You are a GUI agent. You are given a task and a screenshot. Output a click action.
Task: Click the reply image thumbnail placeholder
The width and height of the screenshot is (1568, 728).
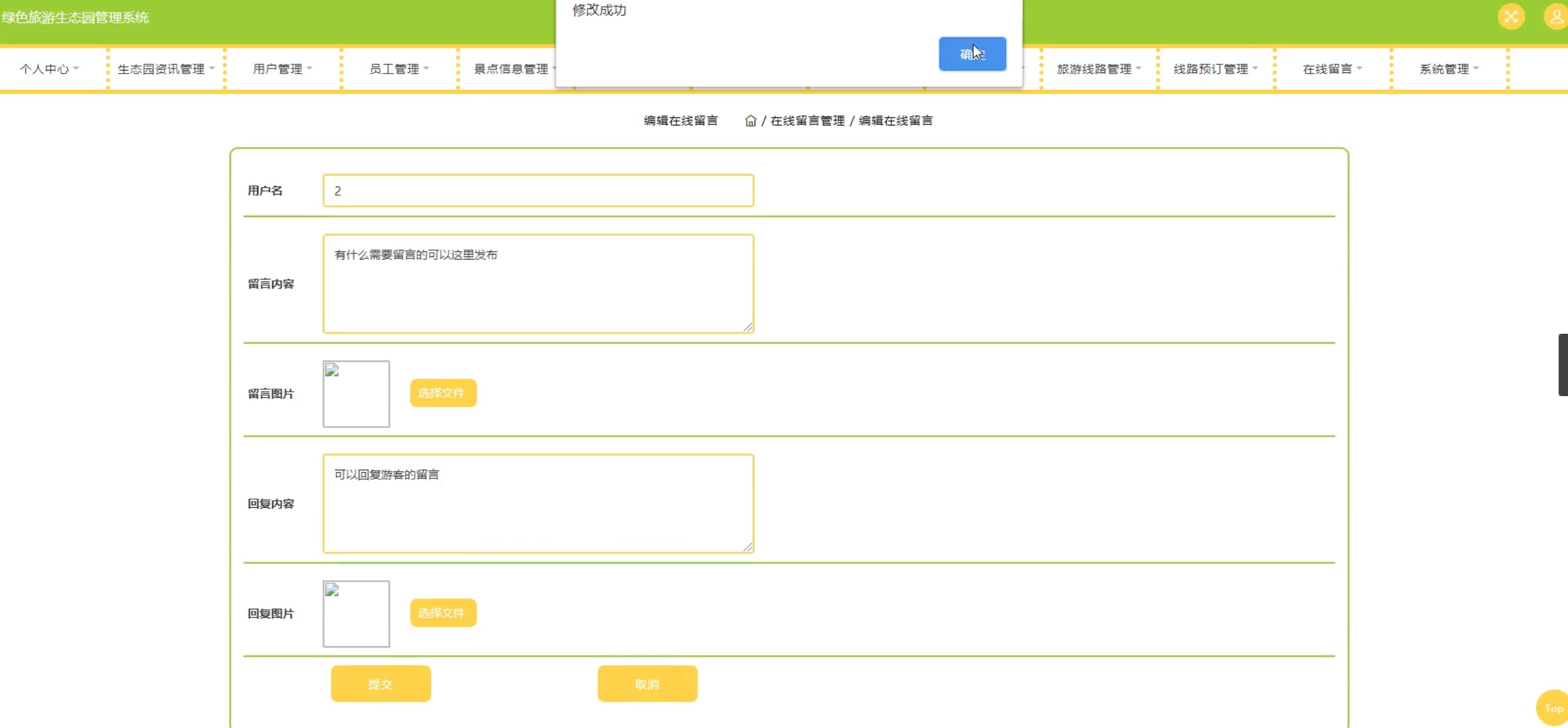356,614
